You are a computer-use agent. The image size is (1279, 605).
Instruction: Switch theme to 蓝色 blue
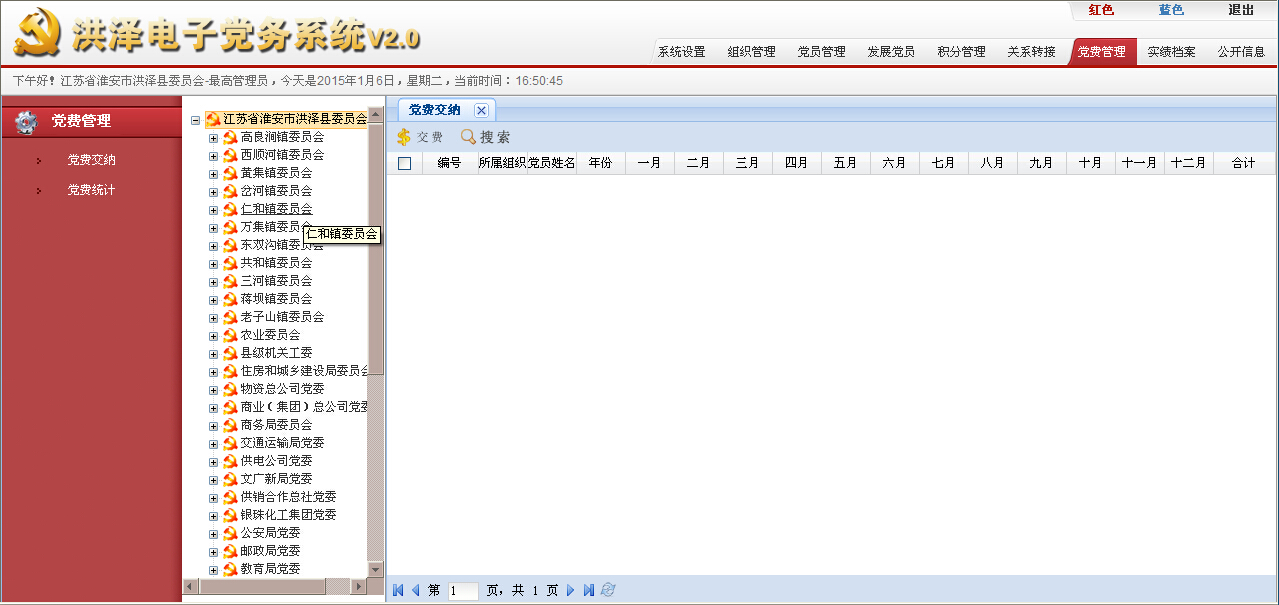[1170, 10]
